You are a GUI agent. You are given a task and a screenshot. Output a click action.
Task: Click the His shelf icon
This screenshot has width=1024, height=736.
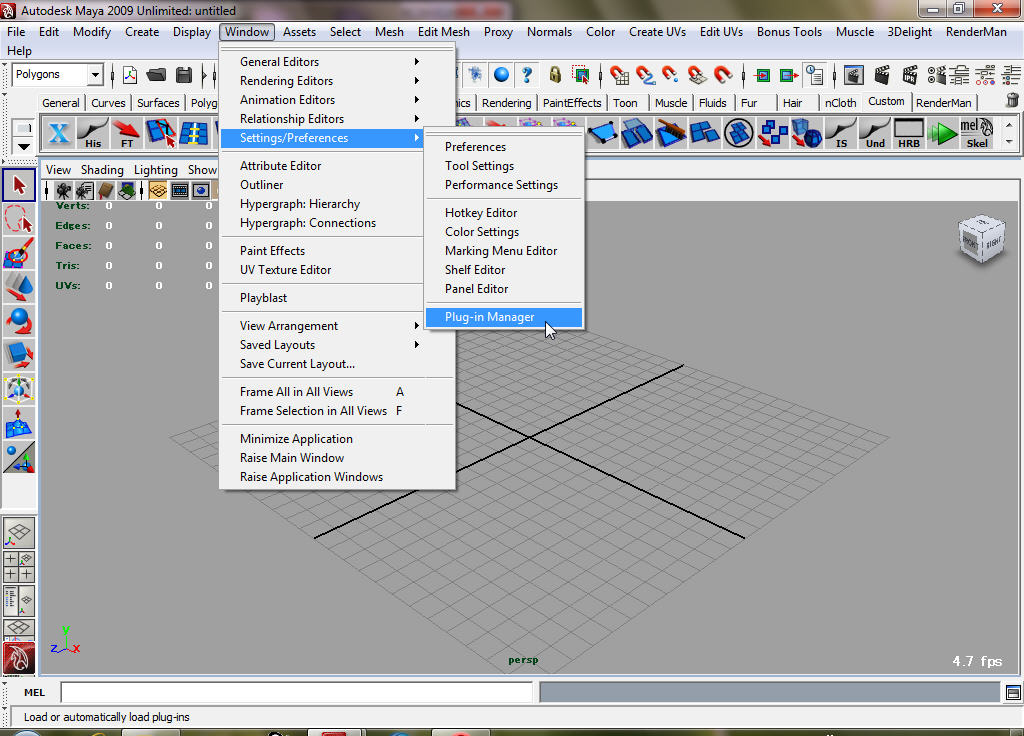[x=93, y=133]
